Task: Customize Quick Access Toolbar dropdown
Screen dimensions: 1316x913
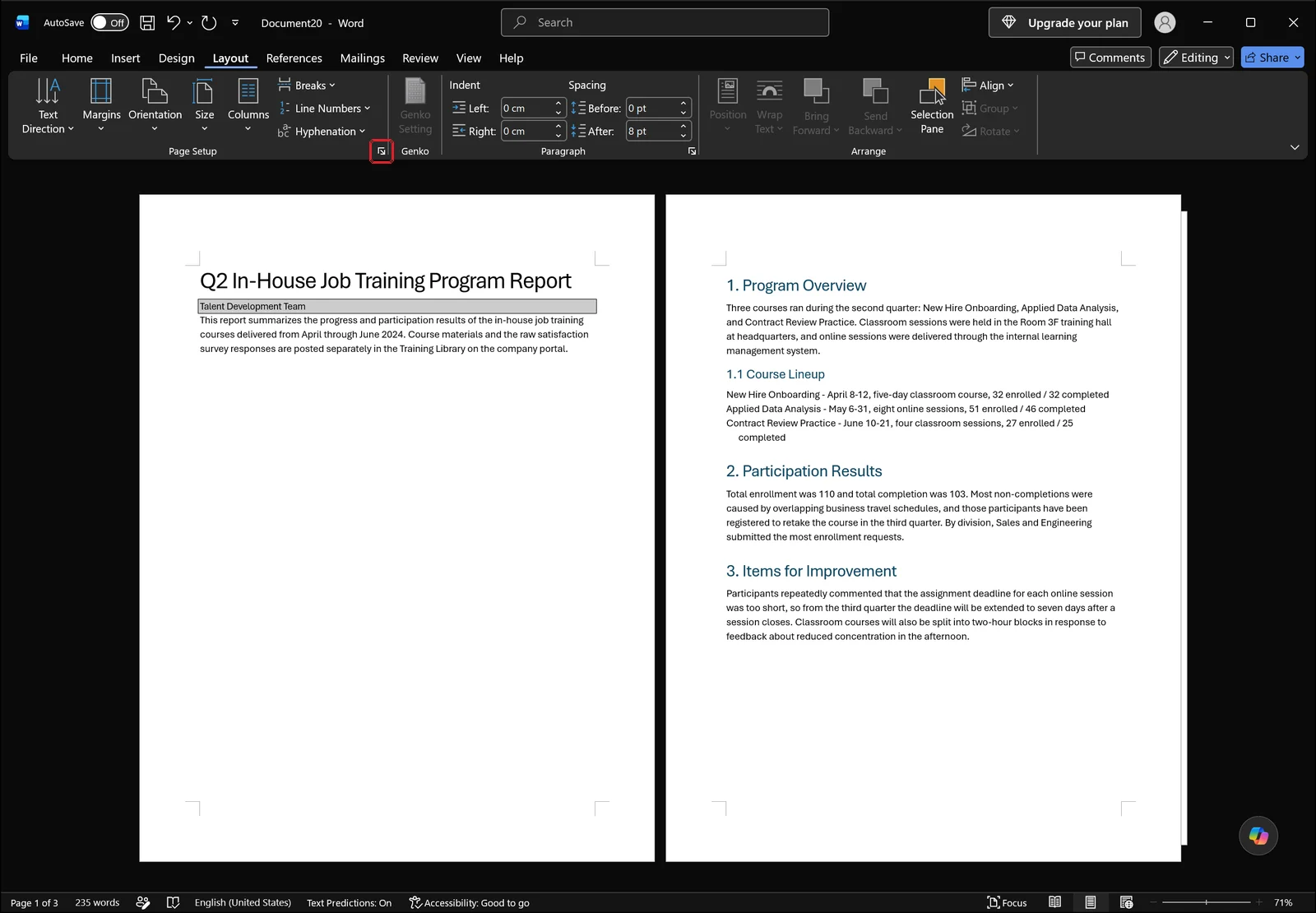Action: click(235, 23)
